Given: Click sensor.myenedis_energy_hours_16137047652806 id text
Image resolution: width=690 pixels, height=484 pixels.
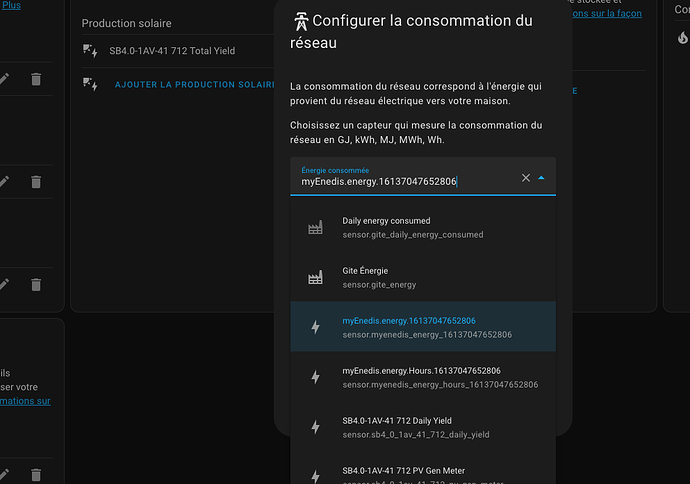Looking at the screenshot, I should [440, 385].
